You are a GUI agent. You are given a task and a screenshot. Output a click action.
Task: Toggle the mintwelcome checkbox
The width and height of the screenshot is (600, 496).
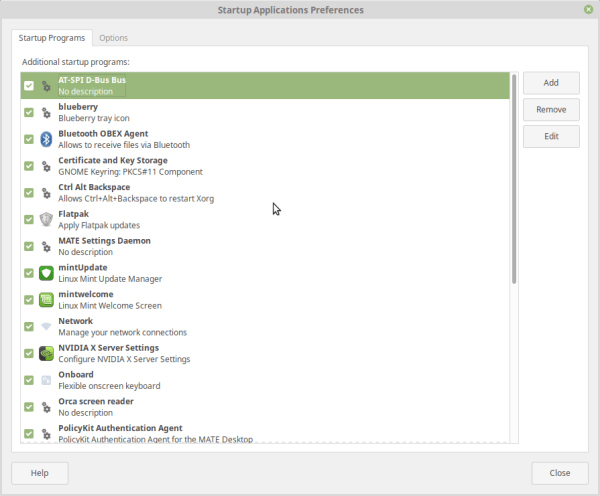click(x=29, y=300)
